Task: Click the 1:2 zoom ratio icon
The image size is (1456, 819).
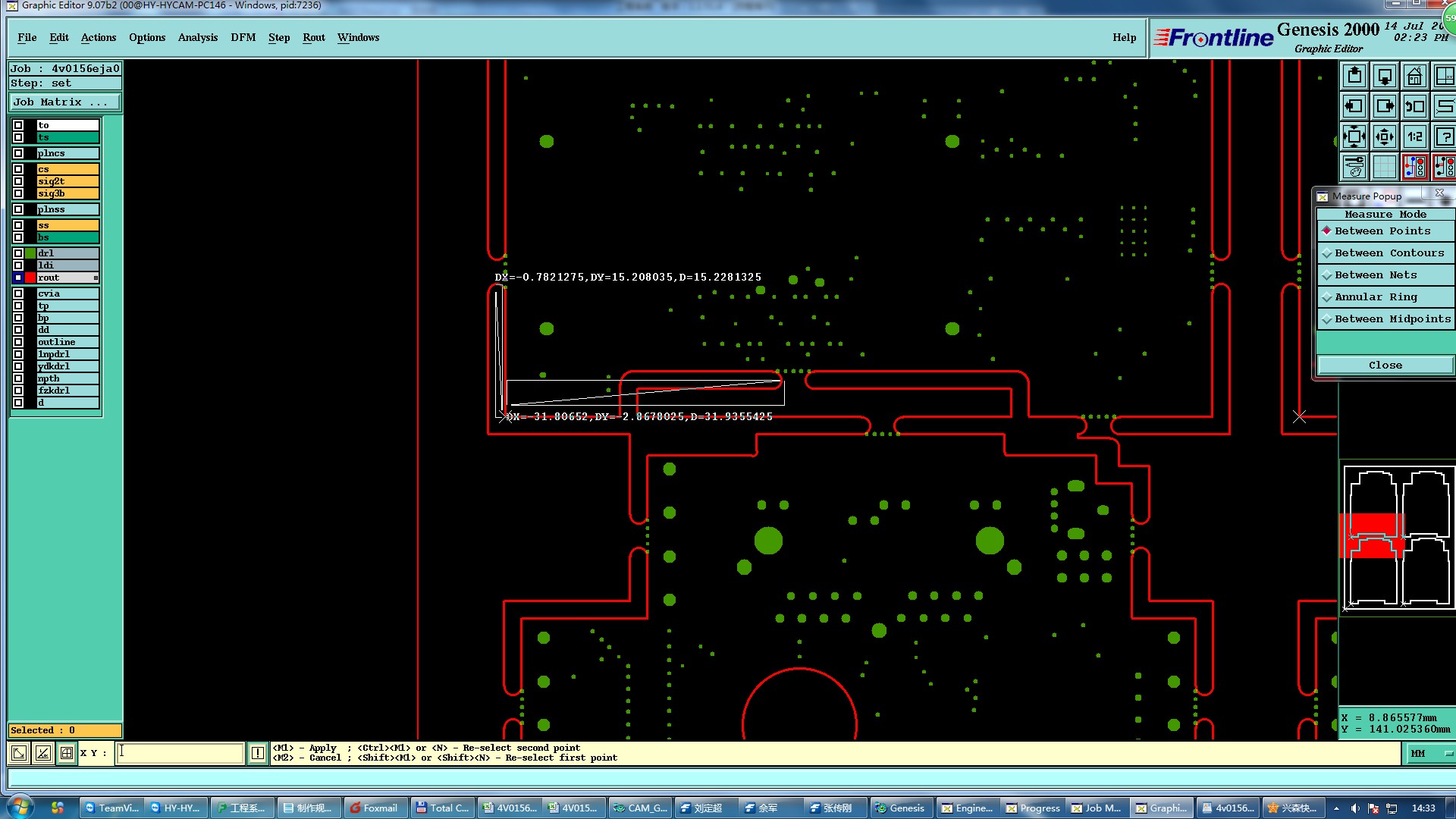Action: 1415,136
